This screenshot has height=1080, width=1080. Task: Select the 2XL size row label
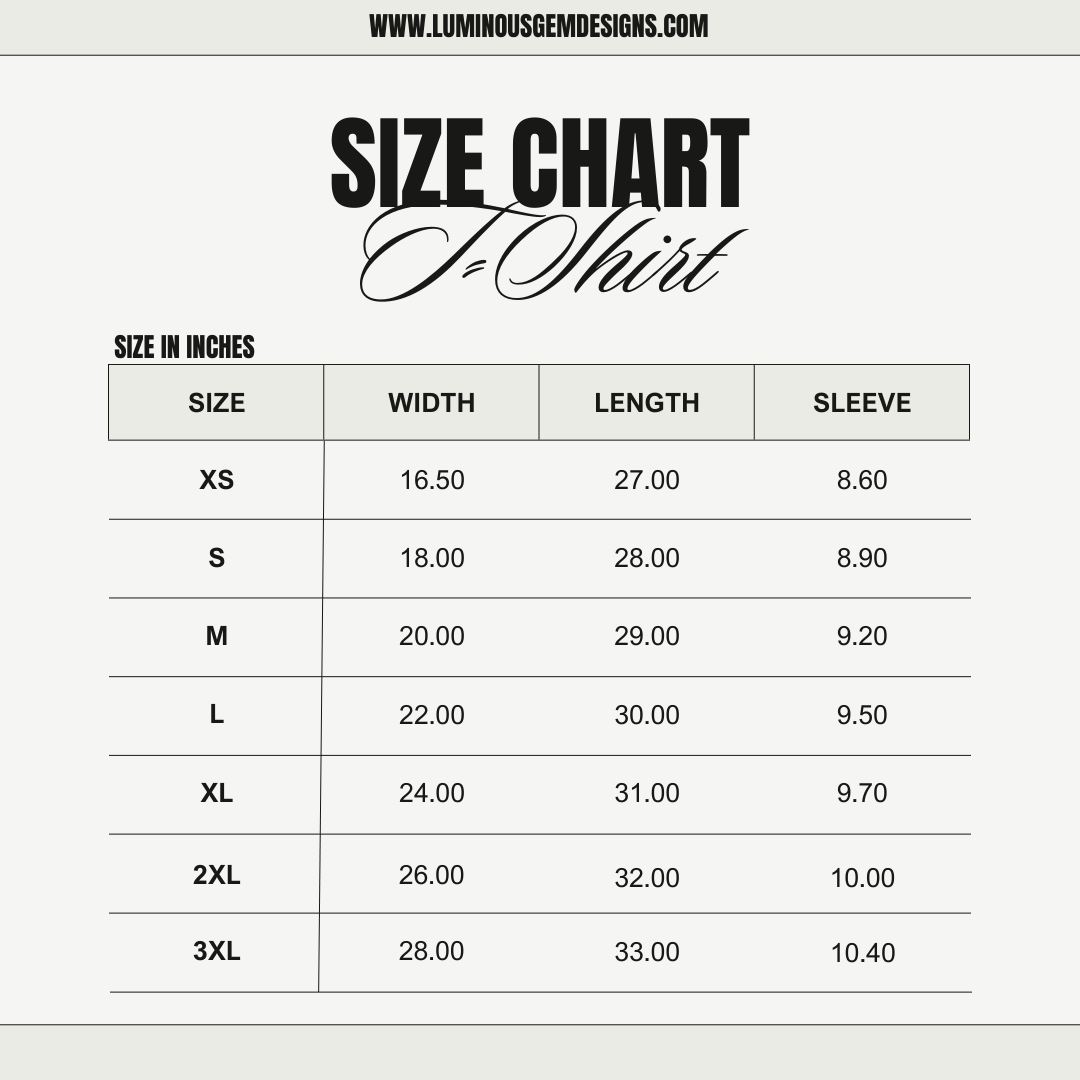coord(216,875)
